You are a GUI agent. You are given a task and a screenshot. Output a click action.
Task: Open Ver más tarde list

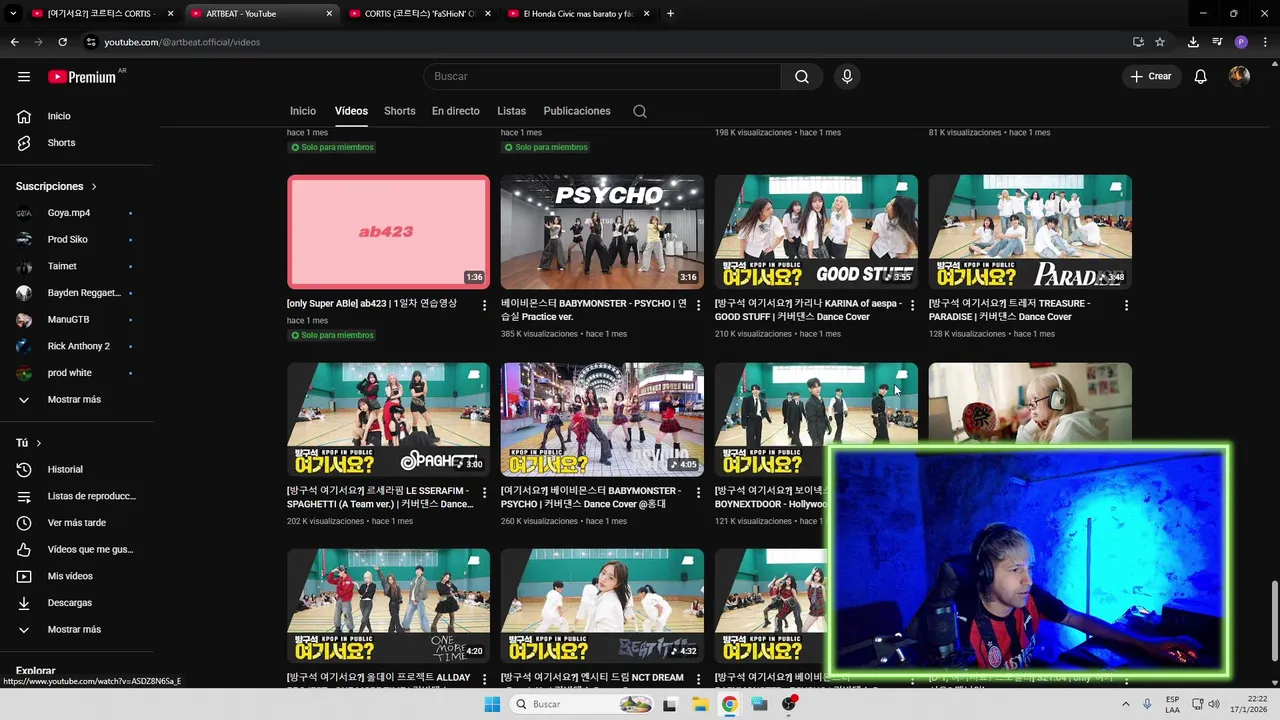coord(76,523)
